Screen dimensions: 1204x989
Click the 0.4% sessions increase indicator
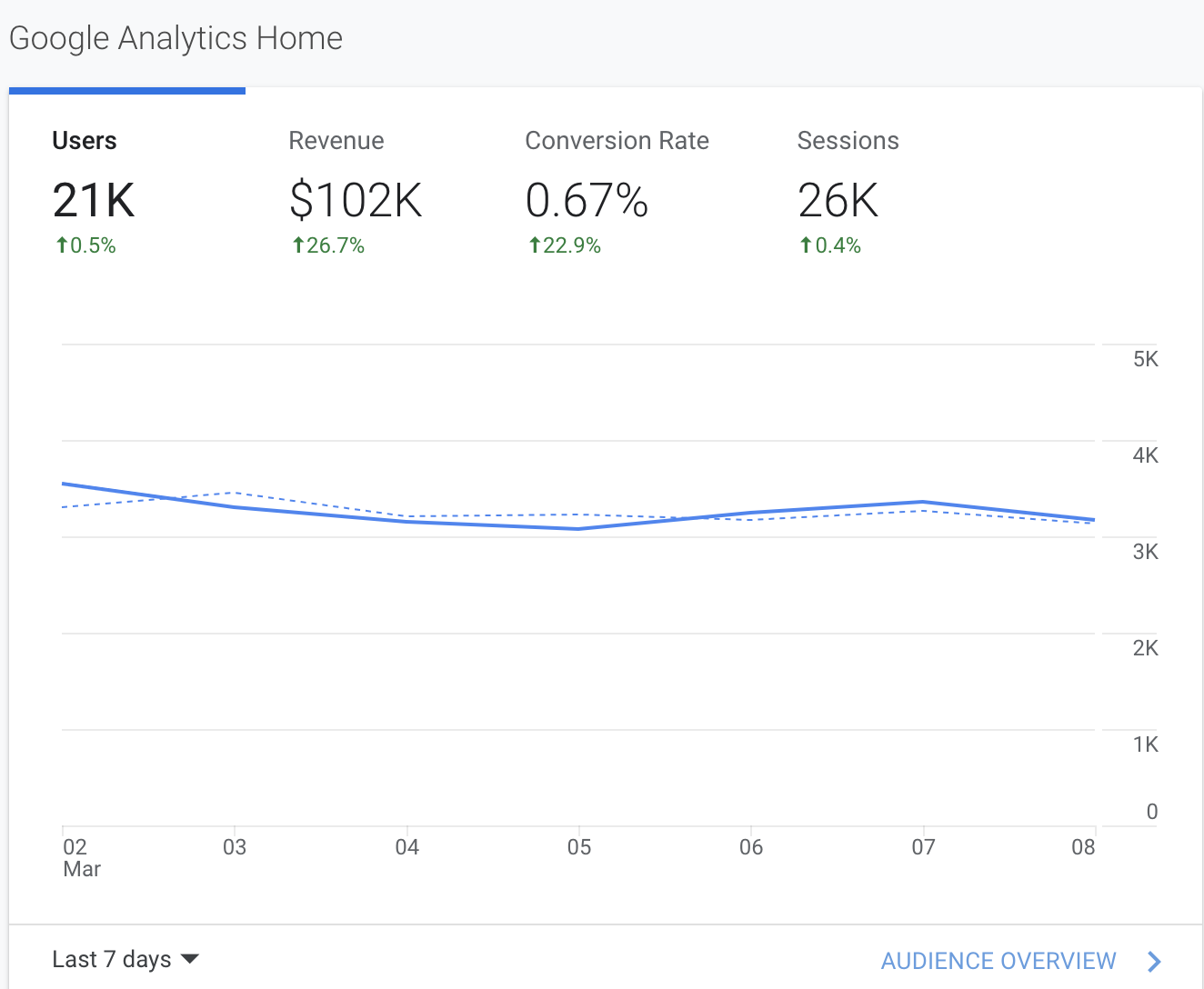(829, 245)
